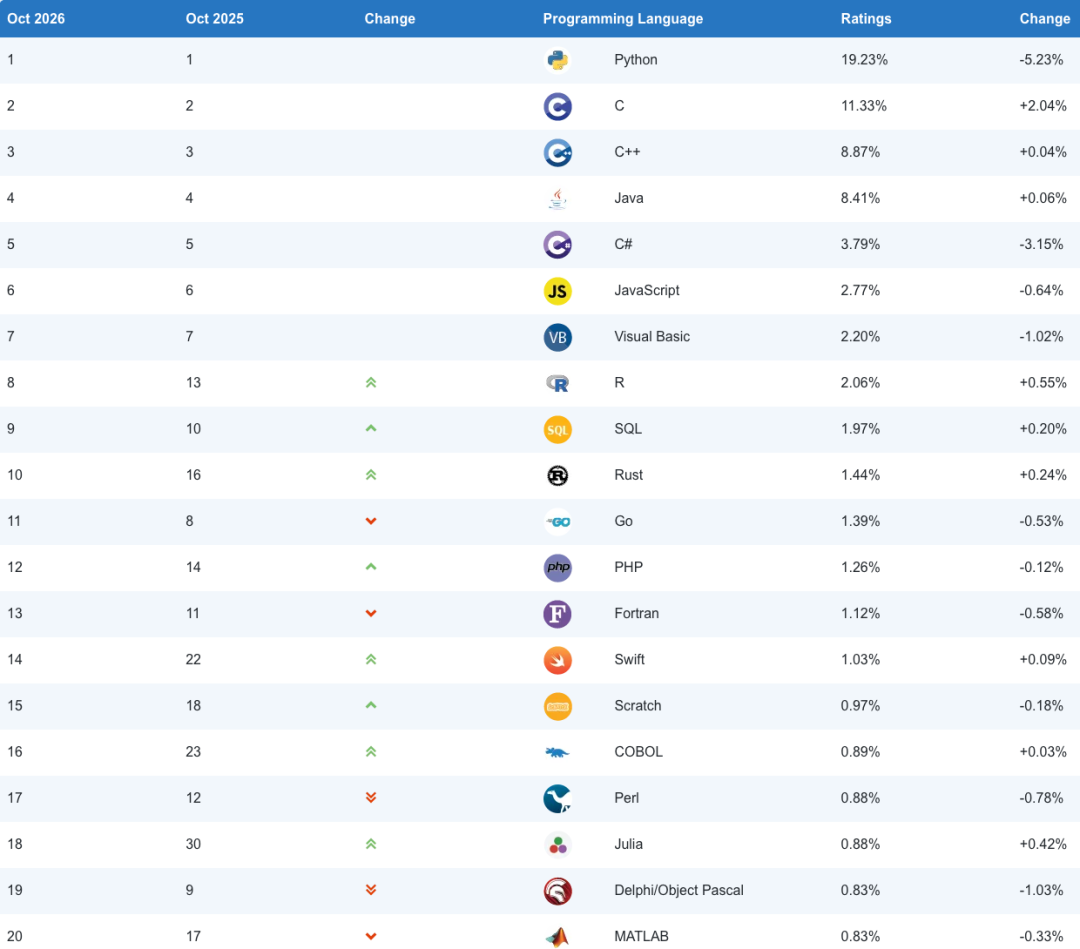This screenshot has height=949, width=1080.
Task: Select the C language logo
Action: 557,106
